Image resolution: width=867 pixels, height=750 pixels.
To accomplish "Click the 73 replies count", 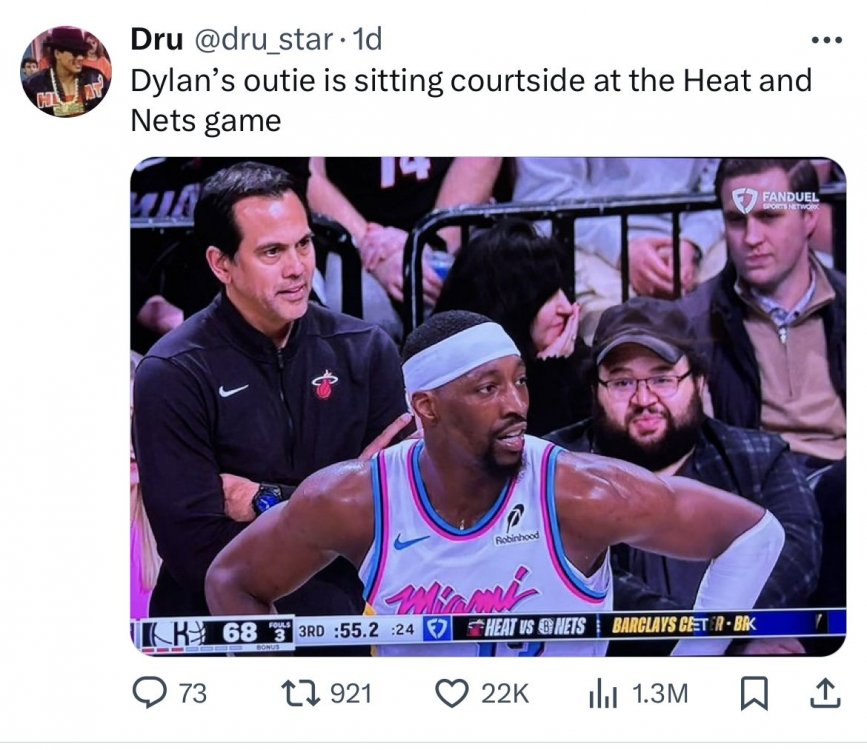I will (193, 694).
